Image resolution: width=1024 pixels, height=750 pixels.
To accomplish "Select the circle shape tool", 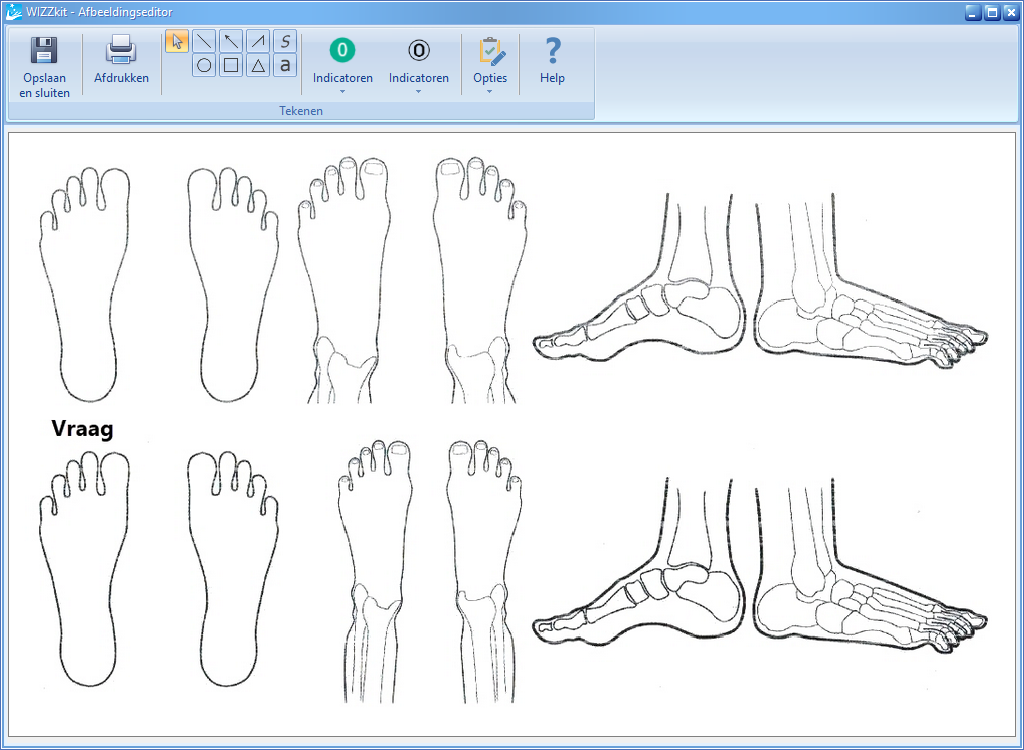I will click(x=204, y=66).
